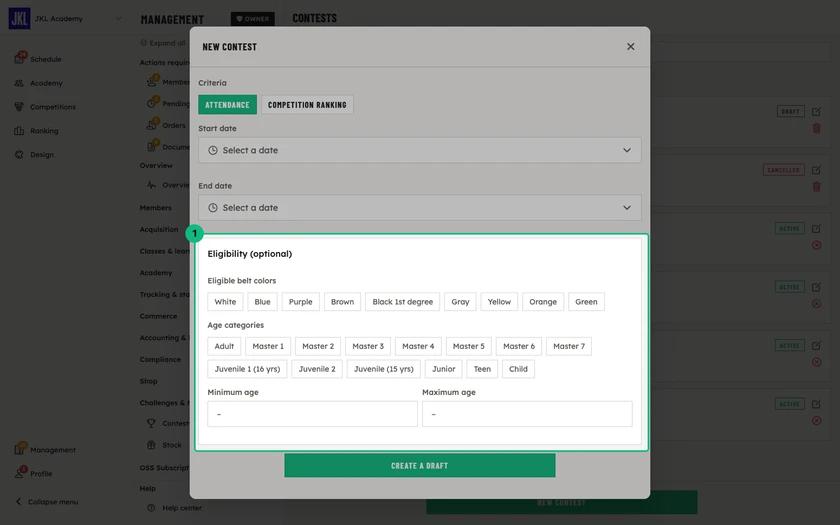Close the New Contest dialog
840x525 pixels.
631,47
